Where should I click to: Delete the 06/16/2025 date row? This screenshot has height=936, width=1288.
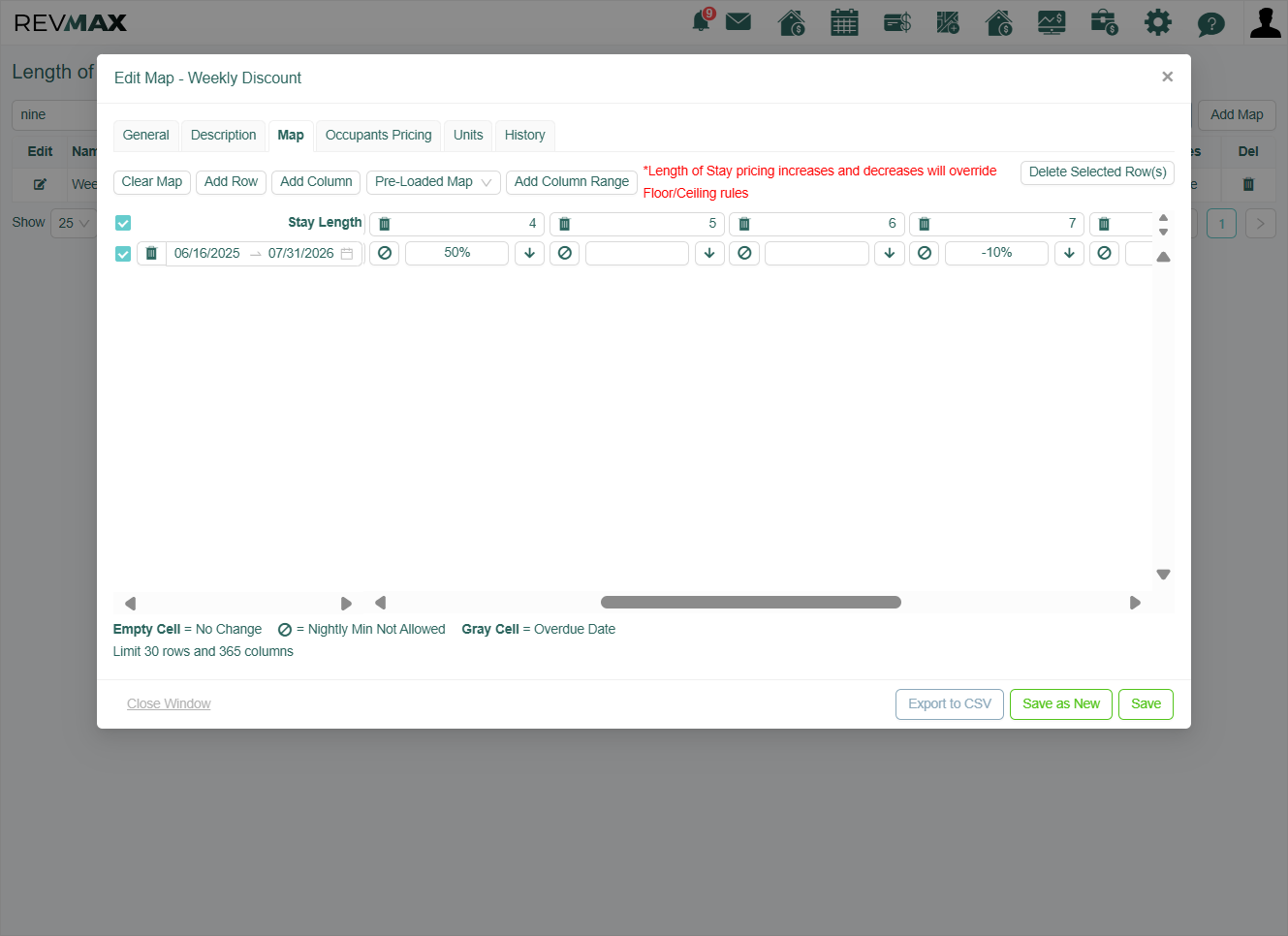[151, 253]
